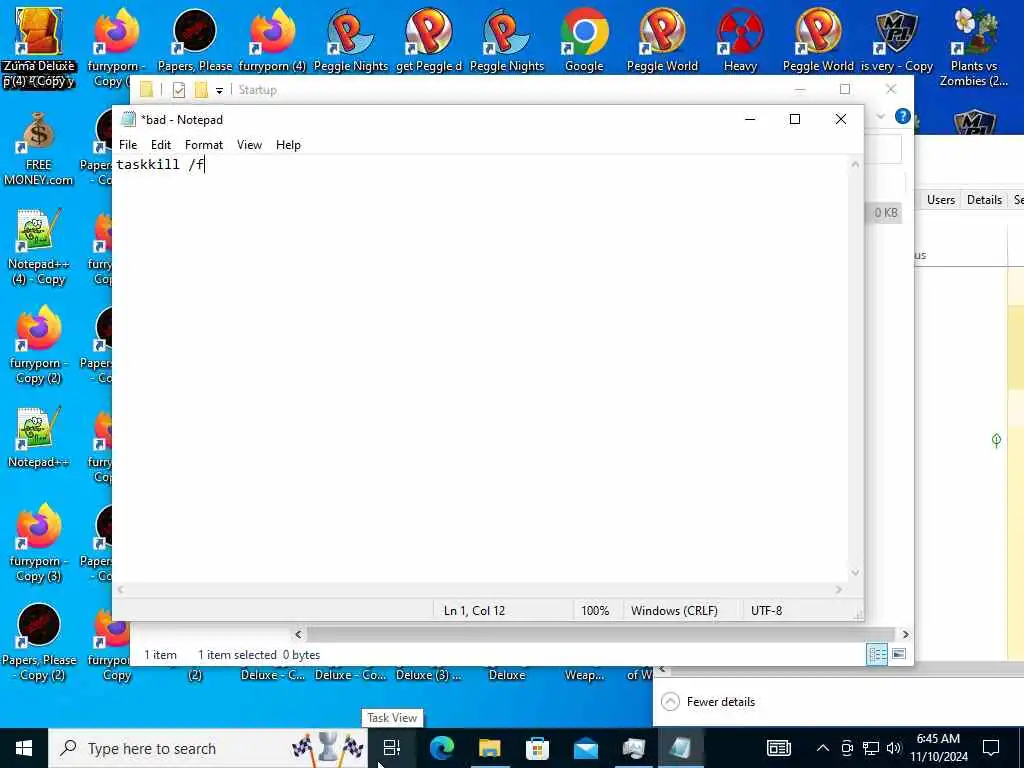Click the network tray icon
Screen dimensions: 1024x768
pos(871,748)
